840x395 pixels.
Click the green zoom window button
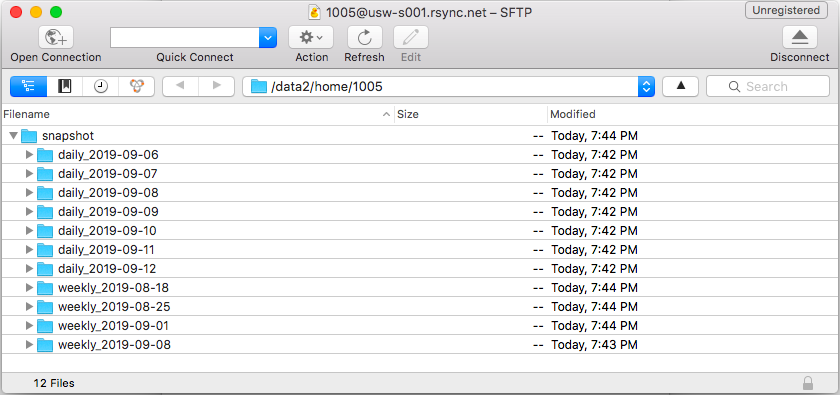tap(56, 12)
